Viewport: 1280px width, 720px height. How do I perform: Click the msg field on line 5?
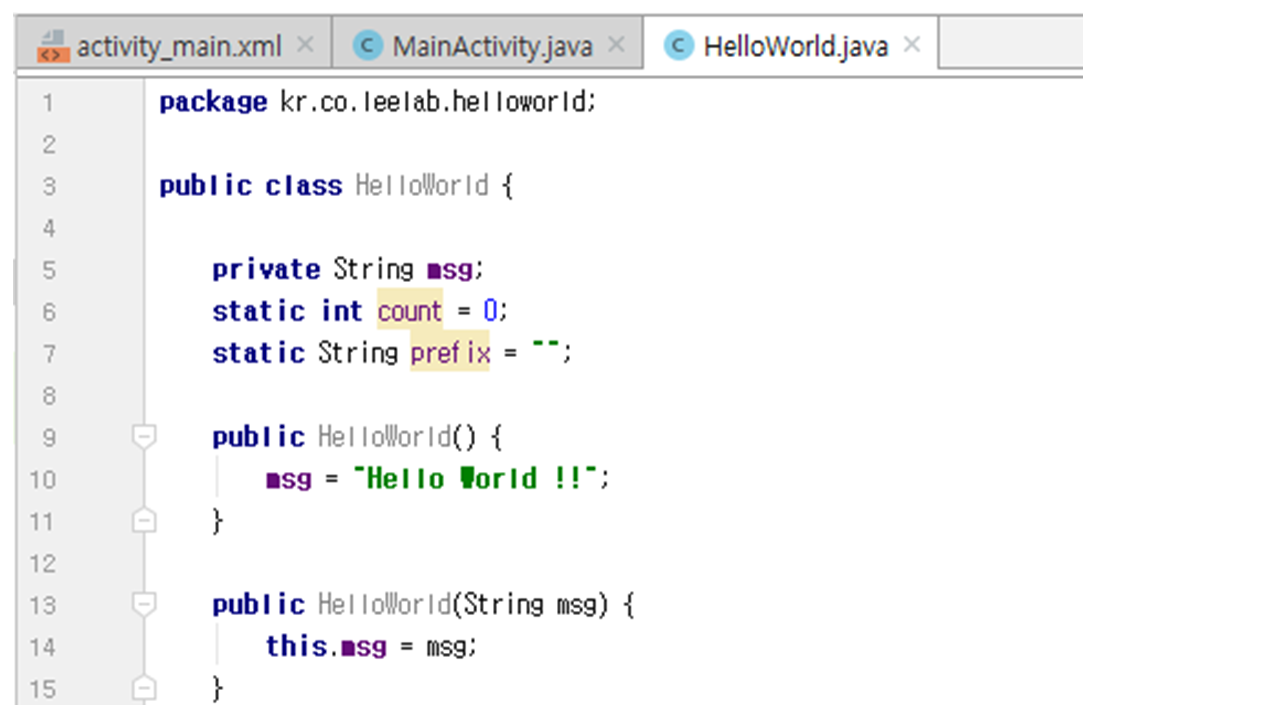[449, 270]
